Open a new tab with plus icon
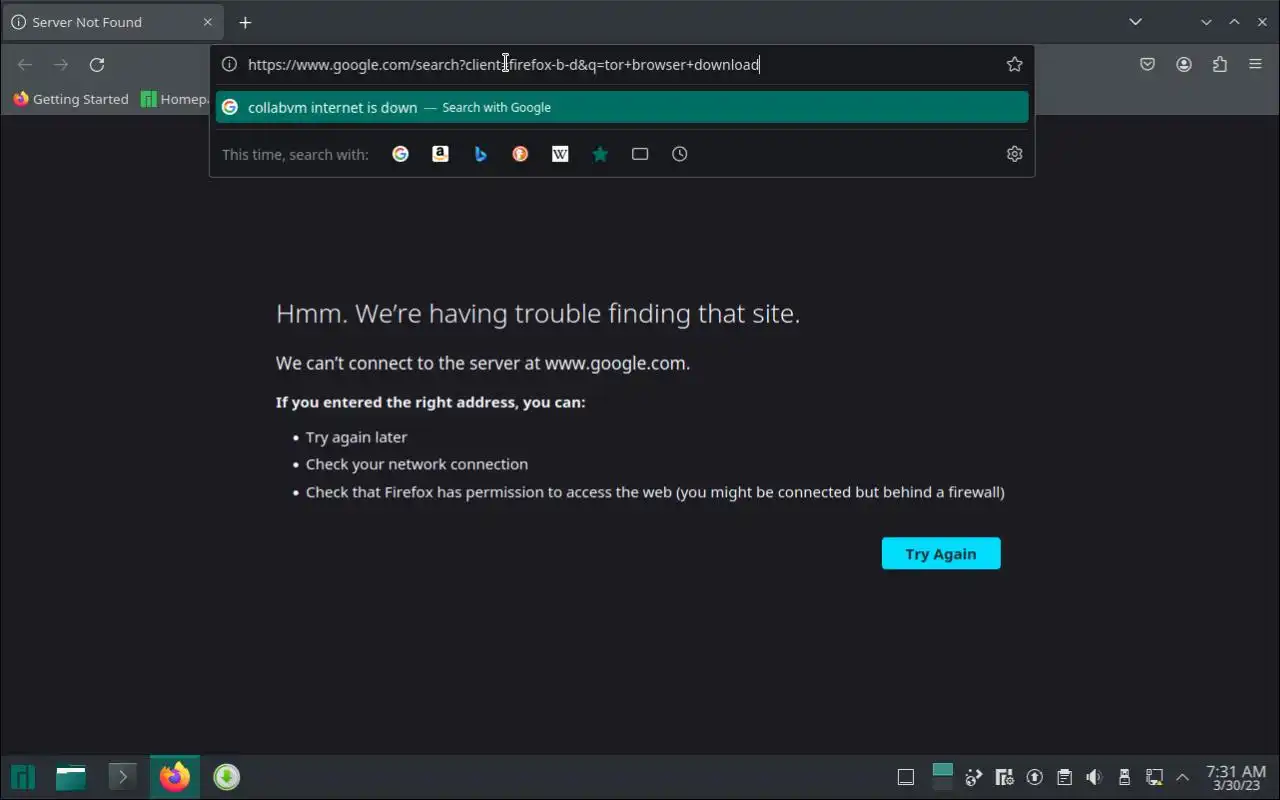Screen dimensions: 1280x800 click(245, 22)
